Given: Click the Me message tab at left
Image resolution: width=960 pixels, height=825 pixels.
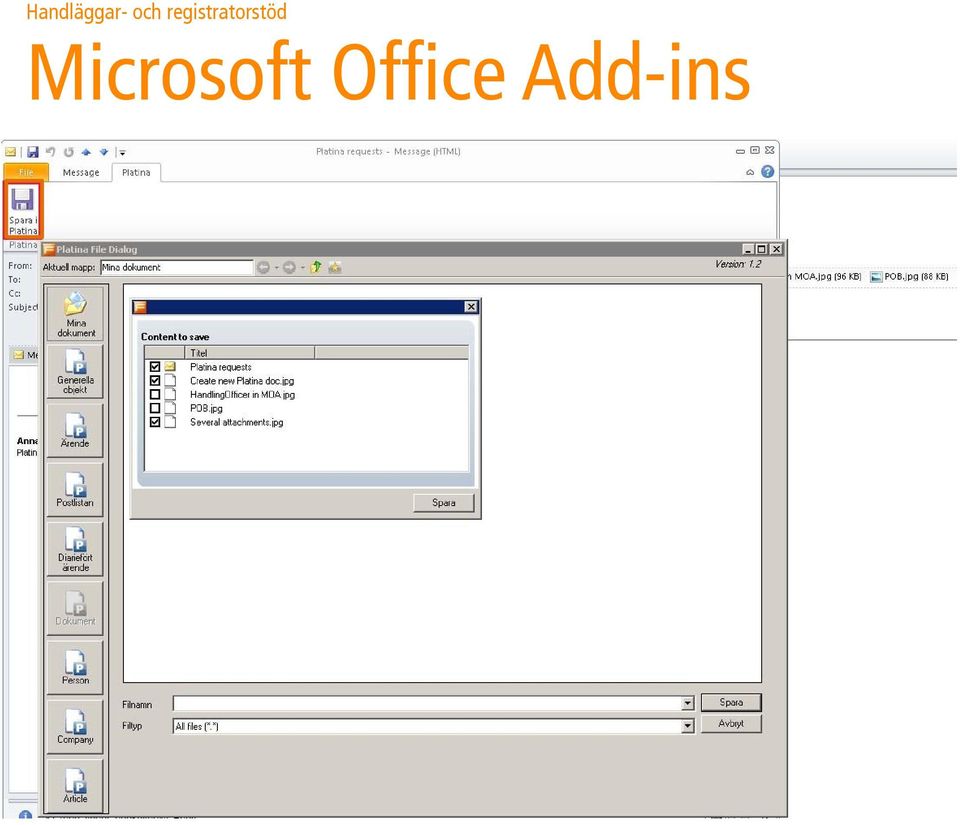Looking at the screenshot, I should pos(24,355).
